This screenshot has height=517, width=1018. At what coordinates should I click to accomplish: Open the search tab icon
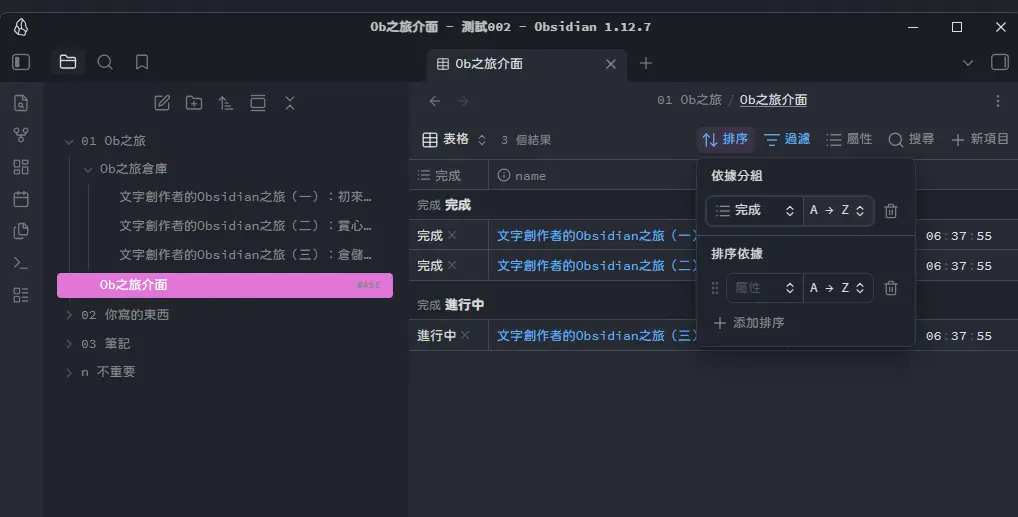tap(105, 62)
